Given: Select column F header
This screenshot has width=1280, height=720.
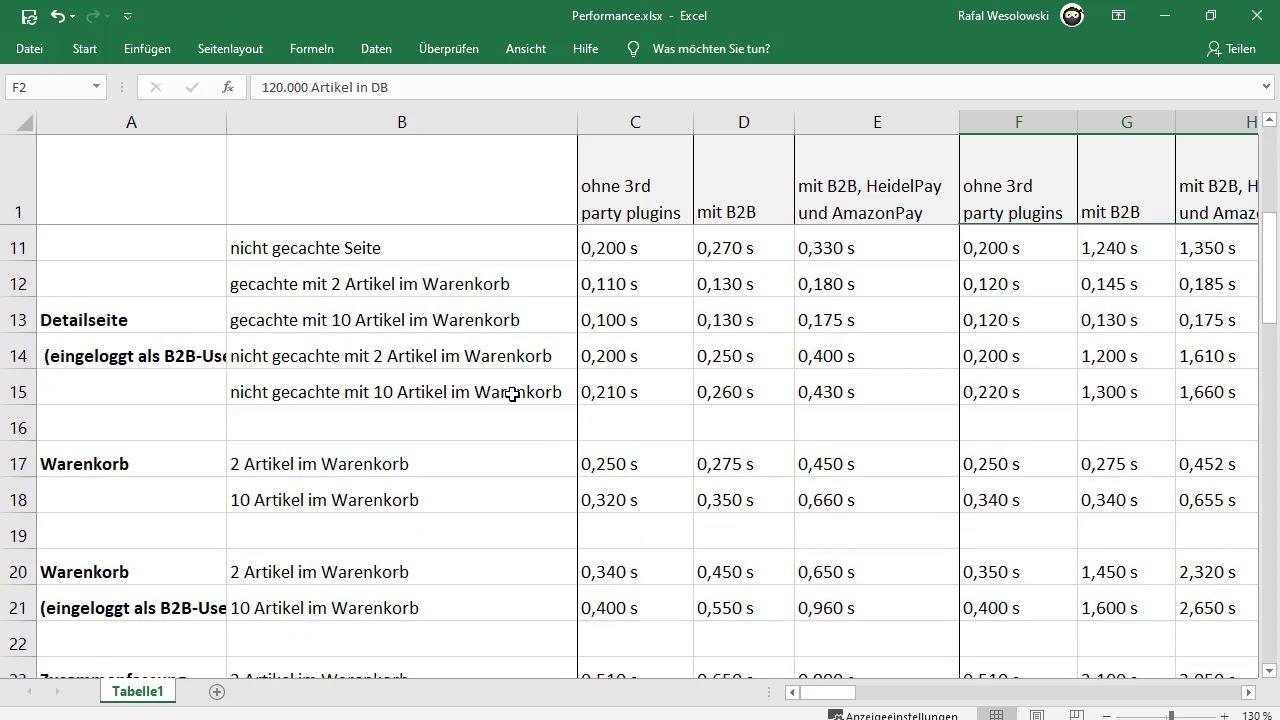Looking at the screenshot, I should tap(1018, 122).
